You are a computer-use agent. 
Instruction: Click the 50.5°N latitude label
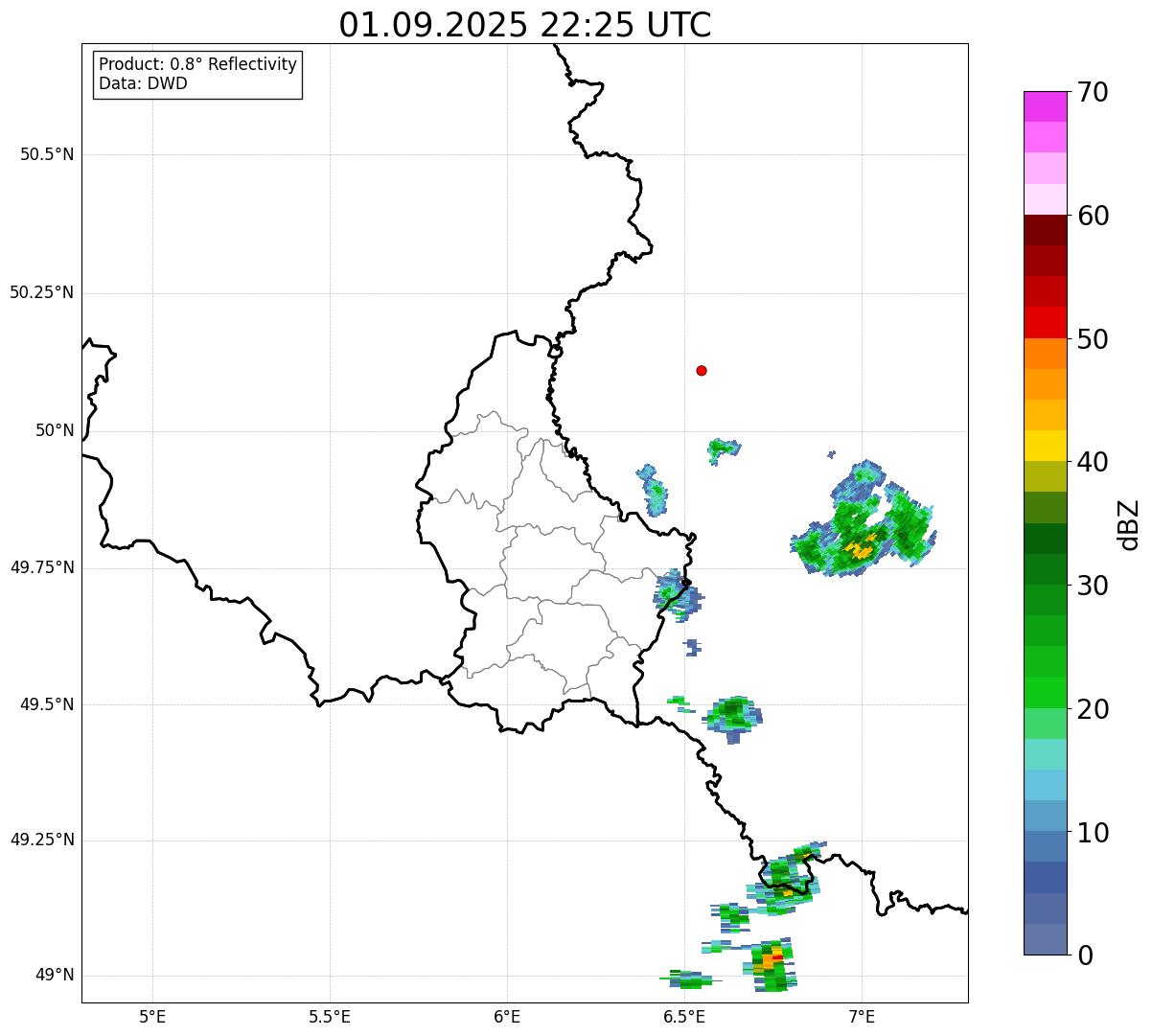(x=47, y=154)
